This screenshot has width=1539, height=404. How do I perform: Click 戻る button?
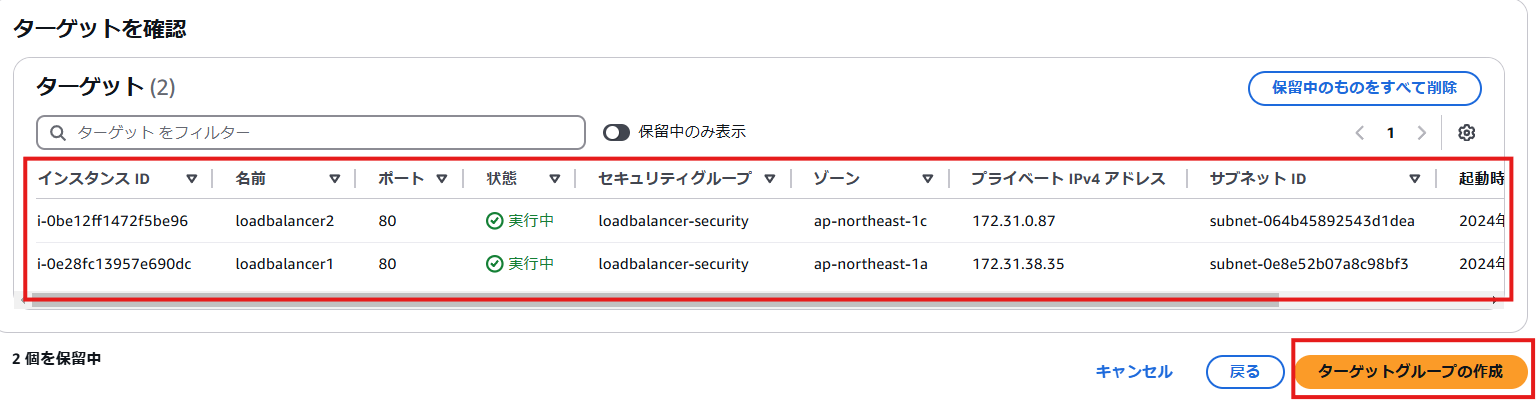pyautogui.click(x=1245, y=371)
